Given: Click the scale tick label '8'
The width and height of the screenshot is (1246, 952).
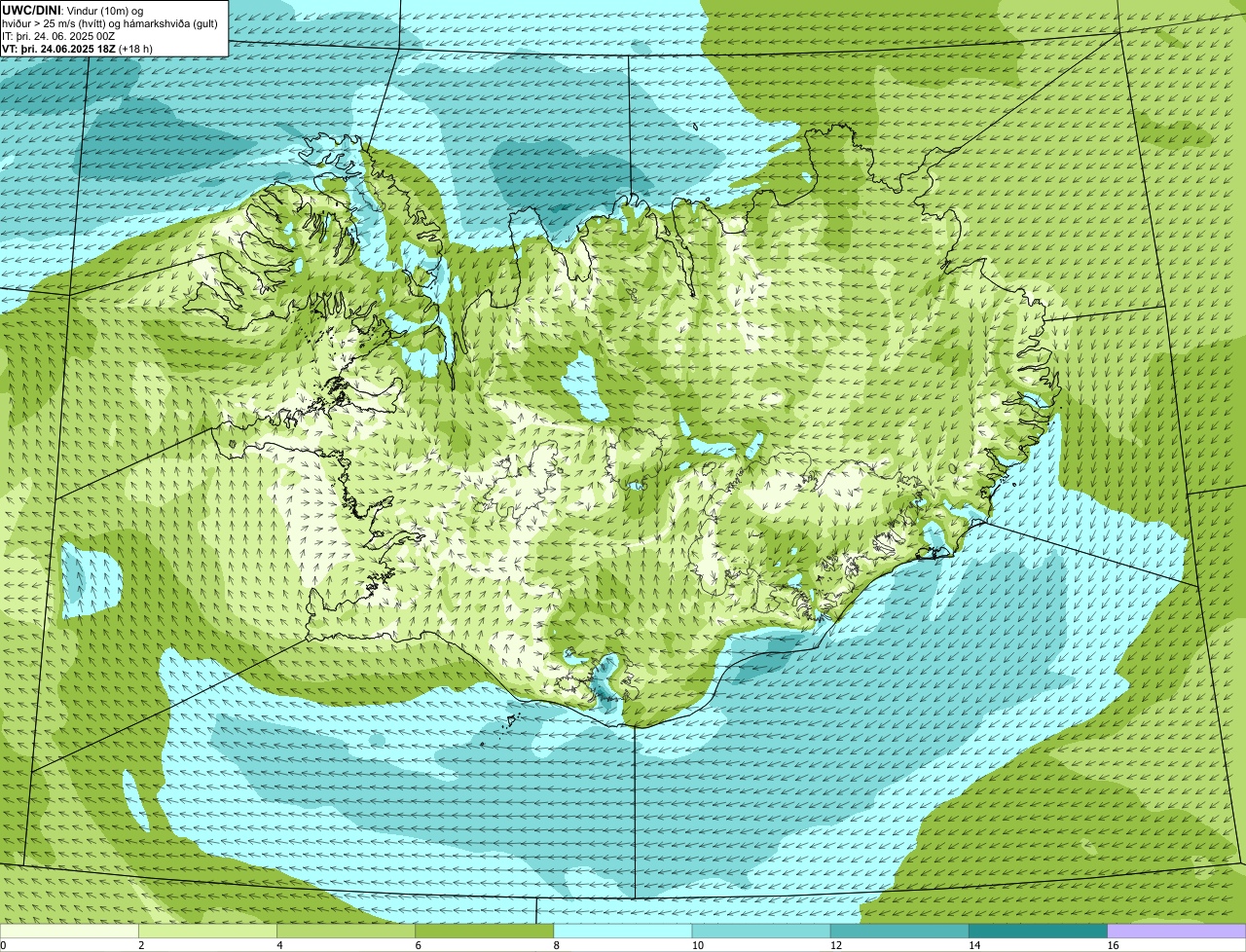Looking at the screenshot, I should pyautogui.click(x=557, y=945).
